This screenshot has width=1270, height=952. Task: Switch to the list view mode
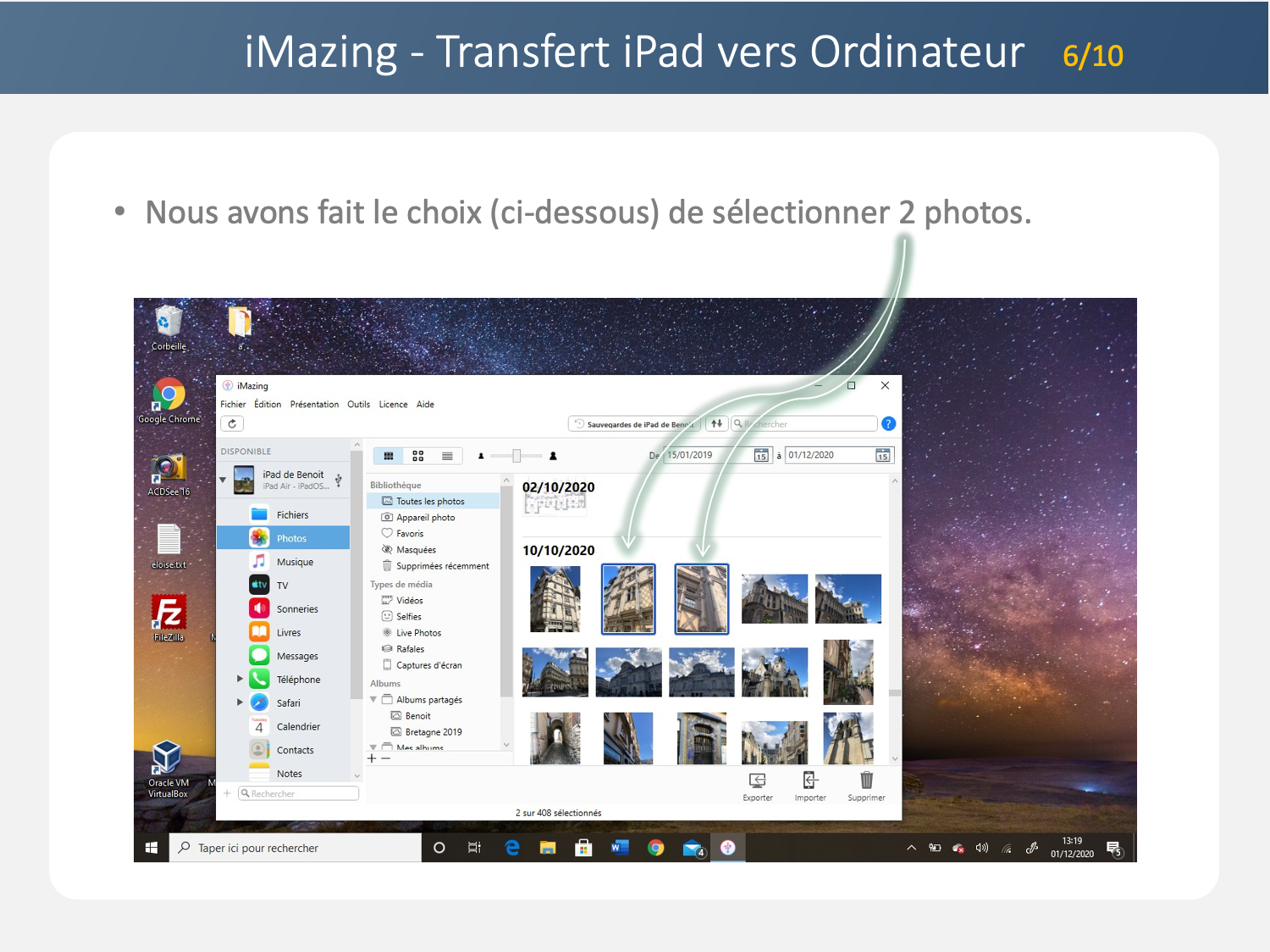[447, 456]
